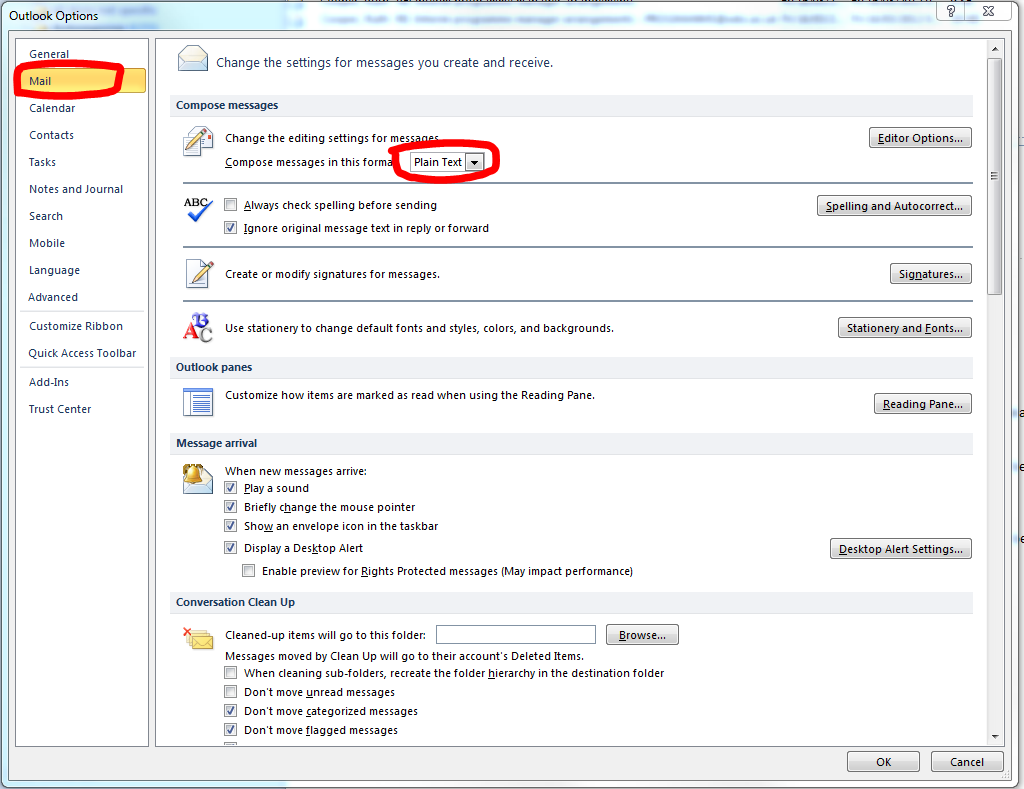1024x789 pixels.
Task: Open Editor Options dialog
Action: click(919, 138)
